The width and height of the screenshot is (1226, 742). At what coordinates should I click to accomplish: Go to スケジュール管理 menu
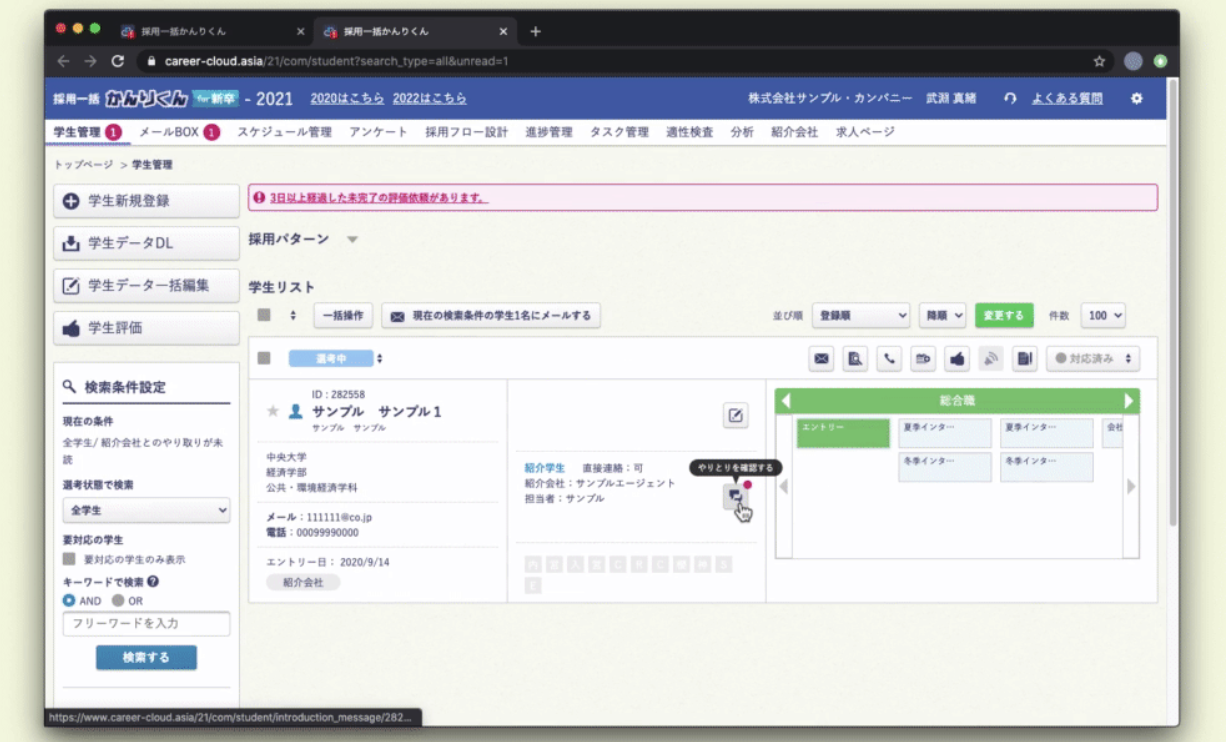(284, 132)
